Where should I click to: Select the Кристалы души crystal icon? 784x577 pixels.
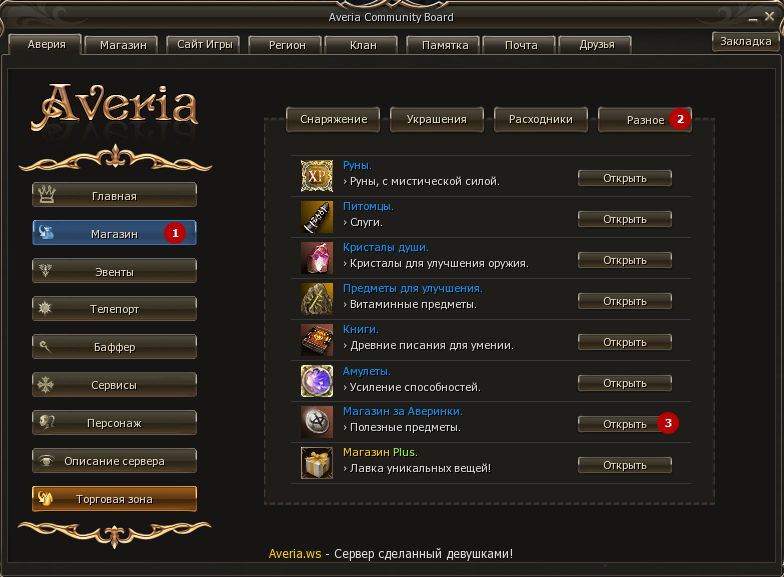click(316, 258)
